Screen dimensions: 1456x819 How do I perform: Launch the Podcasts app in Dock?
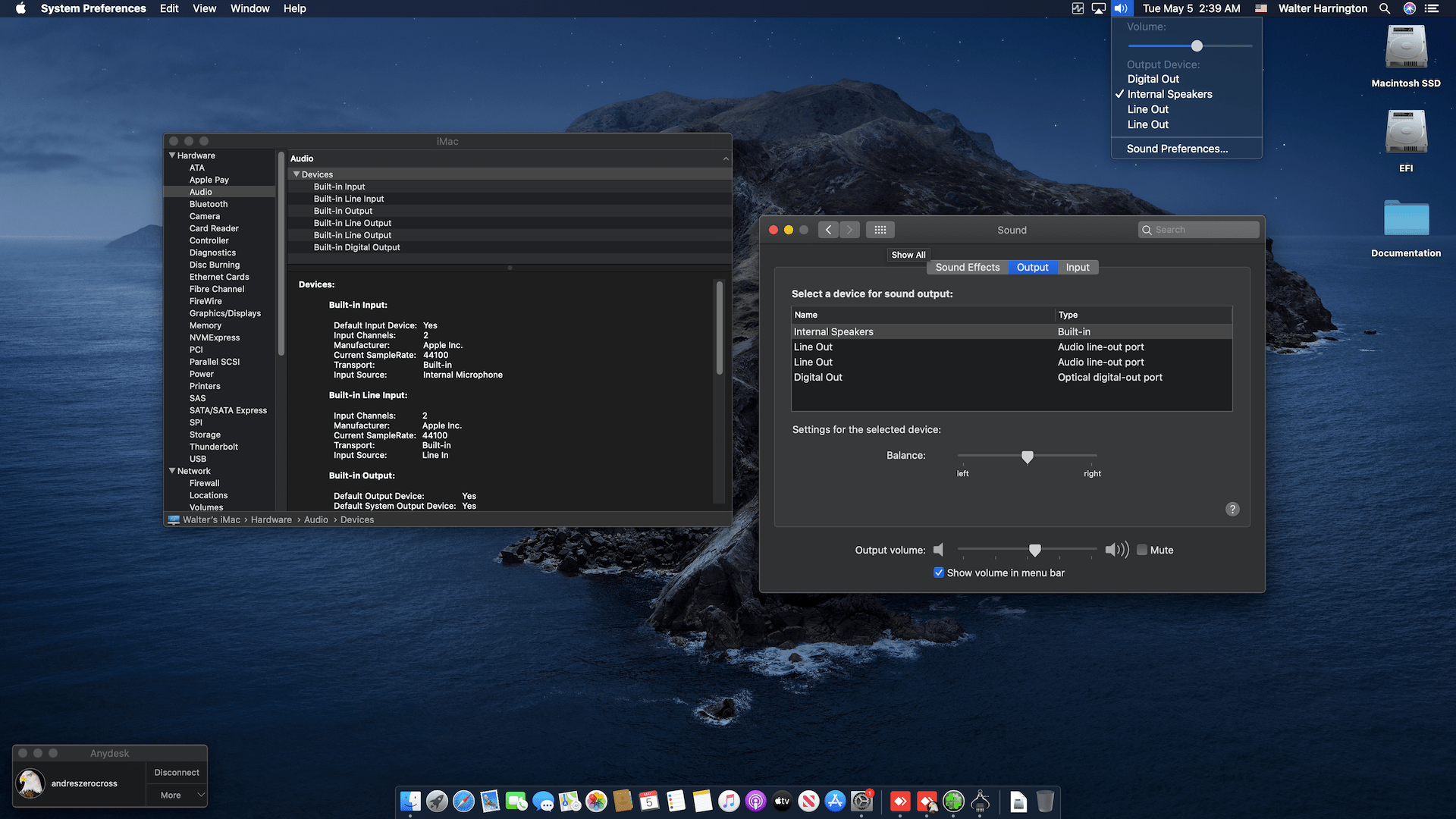coord(755,801)
